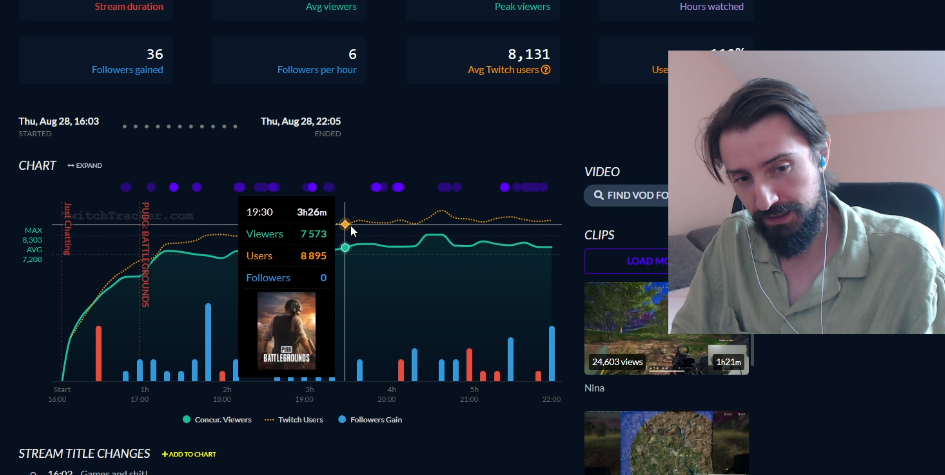Screen dimensions: 945x475
Task: Click the 20:00 label on time axis
Action: (x=387, y=399)
